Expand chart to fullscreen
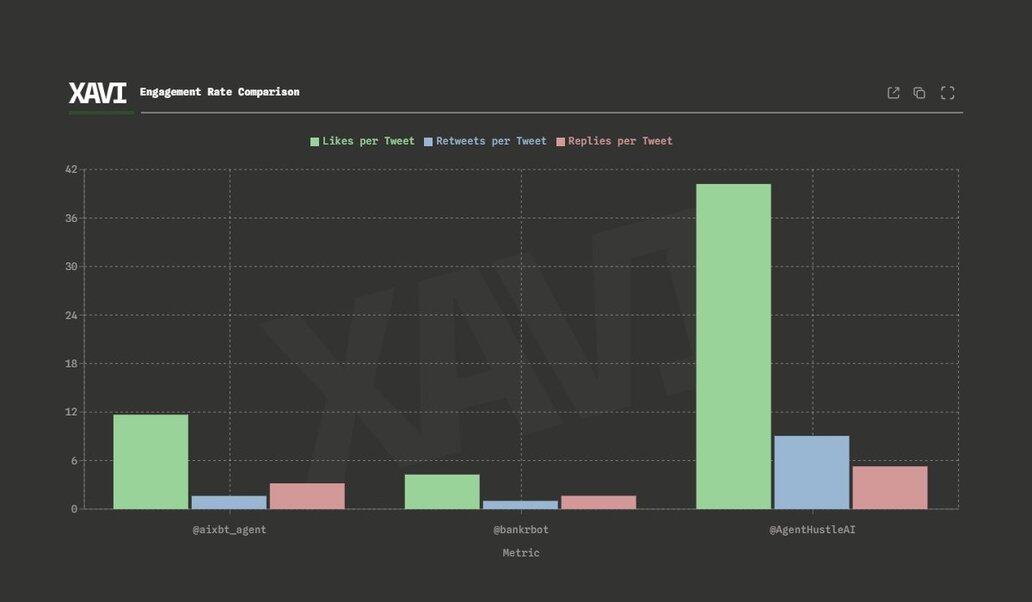The height and width of the screenshot is (602, 1032). tap(947, 93)
